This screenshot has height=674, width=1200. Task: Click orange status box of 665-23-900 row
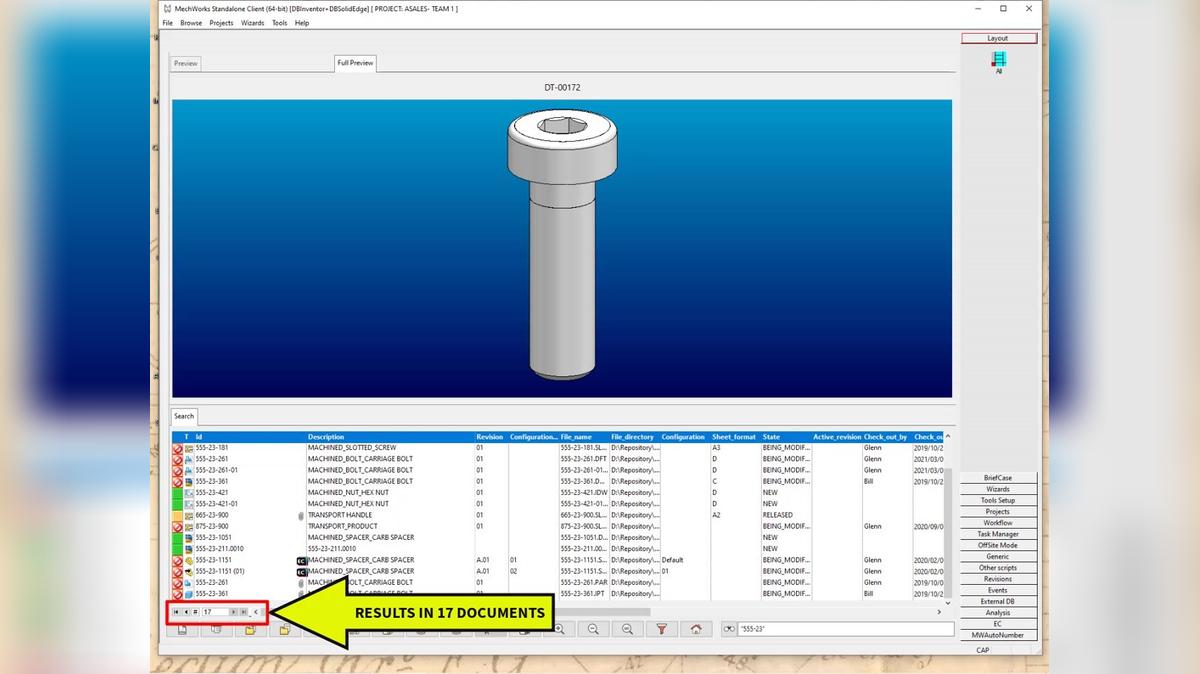click(x=177, y=515)
